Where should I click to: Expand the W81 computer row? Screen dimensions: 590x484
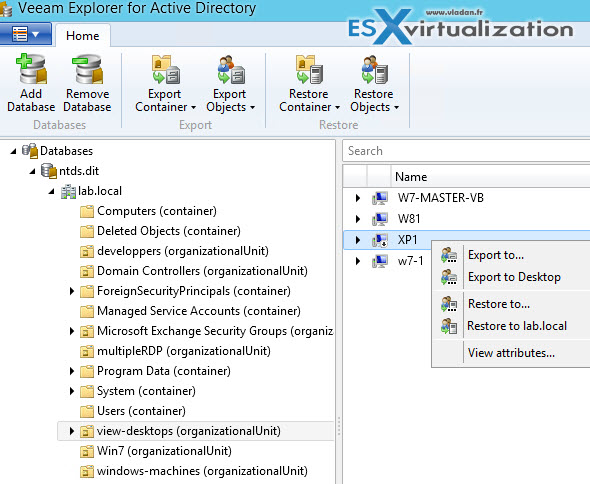(358, 219)
